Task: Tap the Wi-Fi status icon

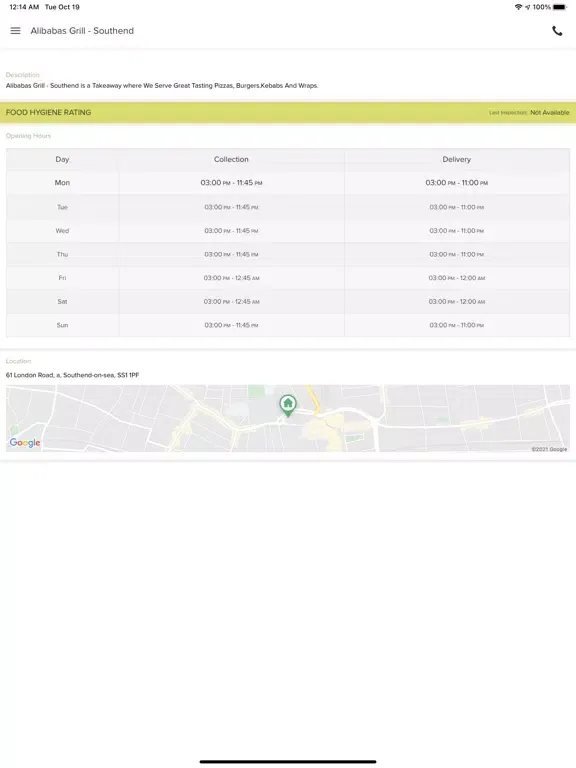Action: pos(518,7)
